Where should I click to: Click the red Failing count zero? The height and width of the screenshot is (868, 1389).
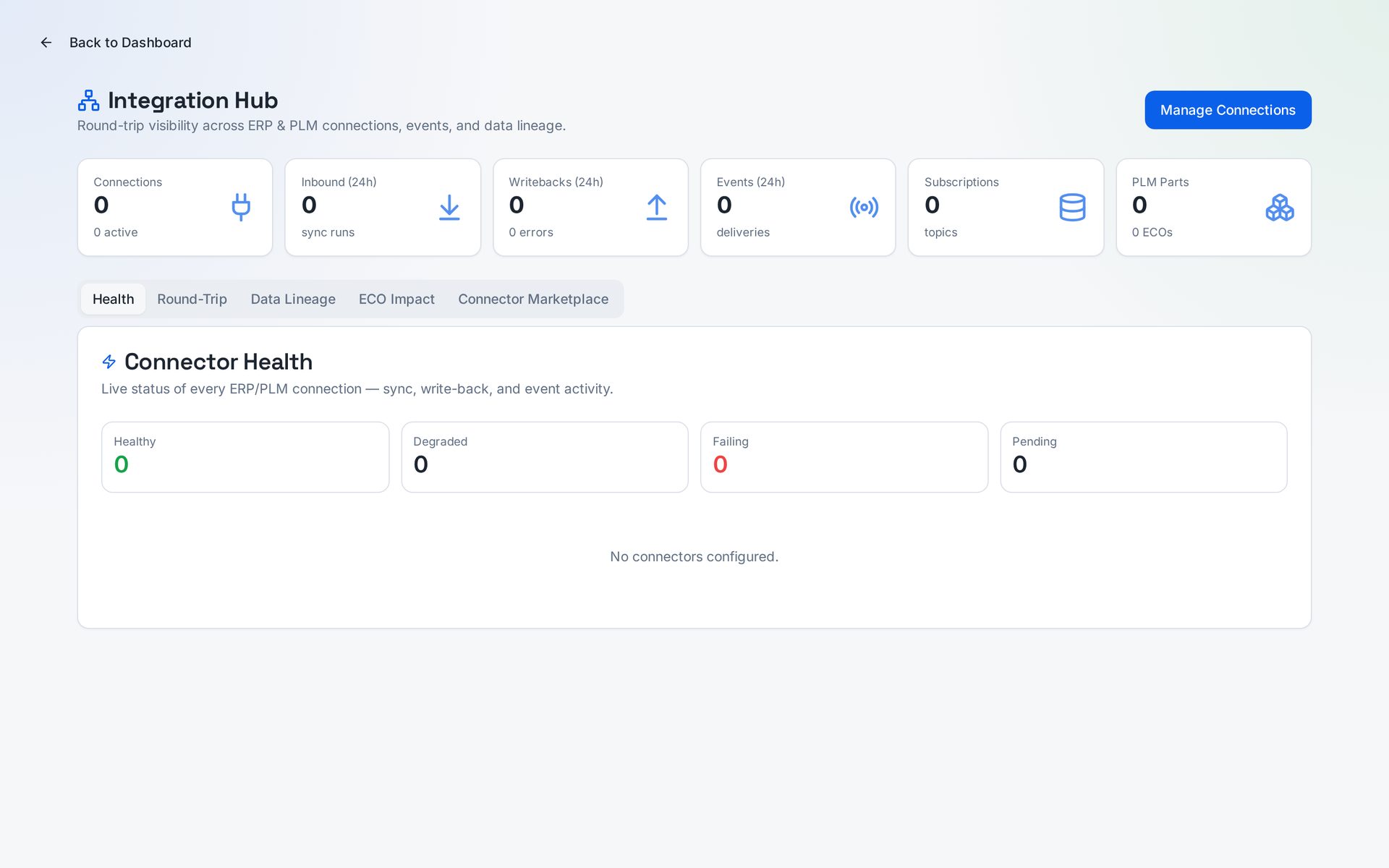click(x=720, y=464)
